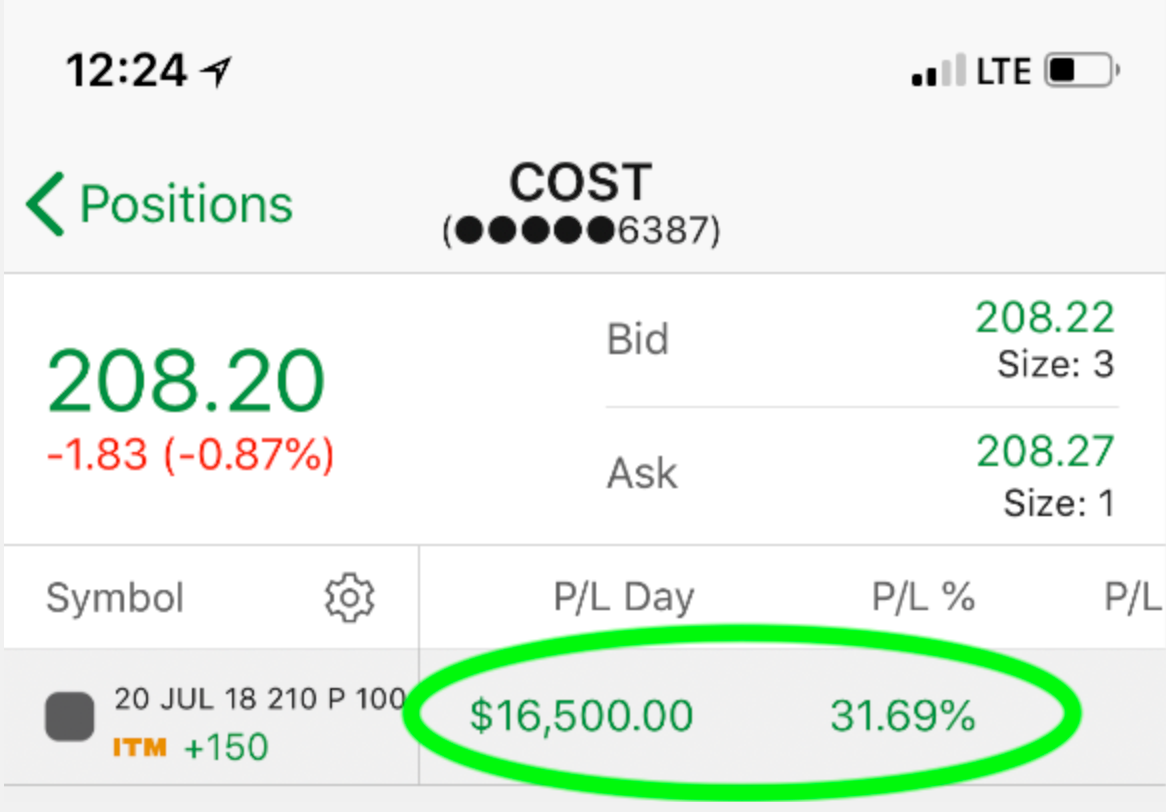This screenshot has width=1166, height=812.
Task: Tap the COST symbol title
Action: pos(581,182)
